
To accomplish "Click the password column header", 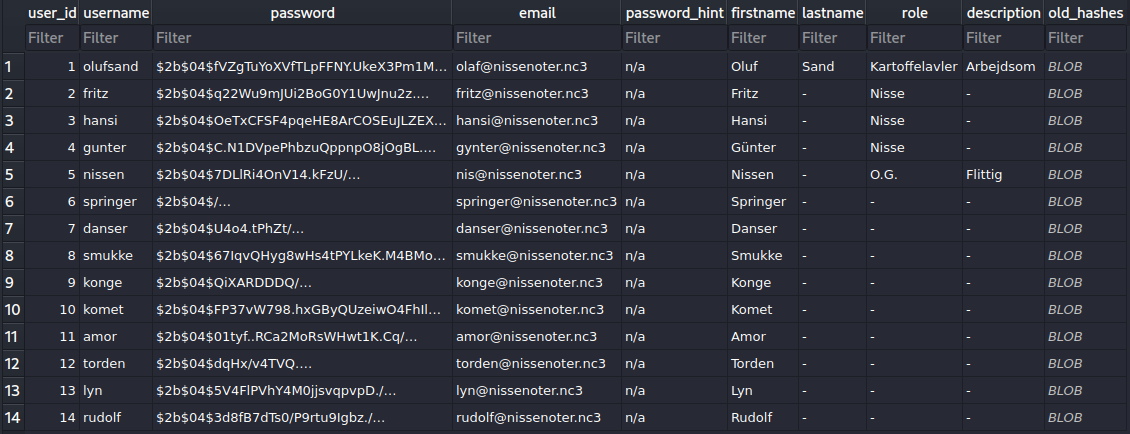I will (x=302, y=13).
